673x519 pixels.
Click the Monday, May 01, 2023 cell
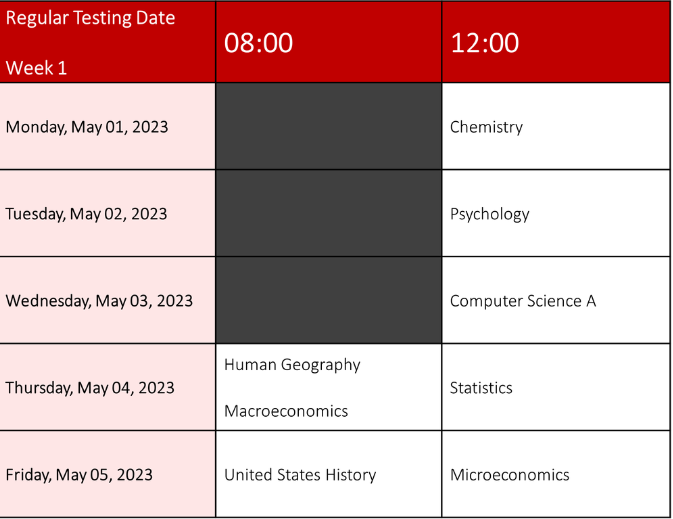pos(107,127)
